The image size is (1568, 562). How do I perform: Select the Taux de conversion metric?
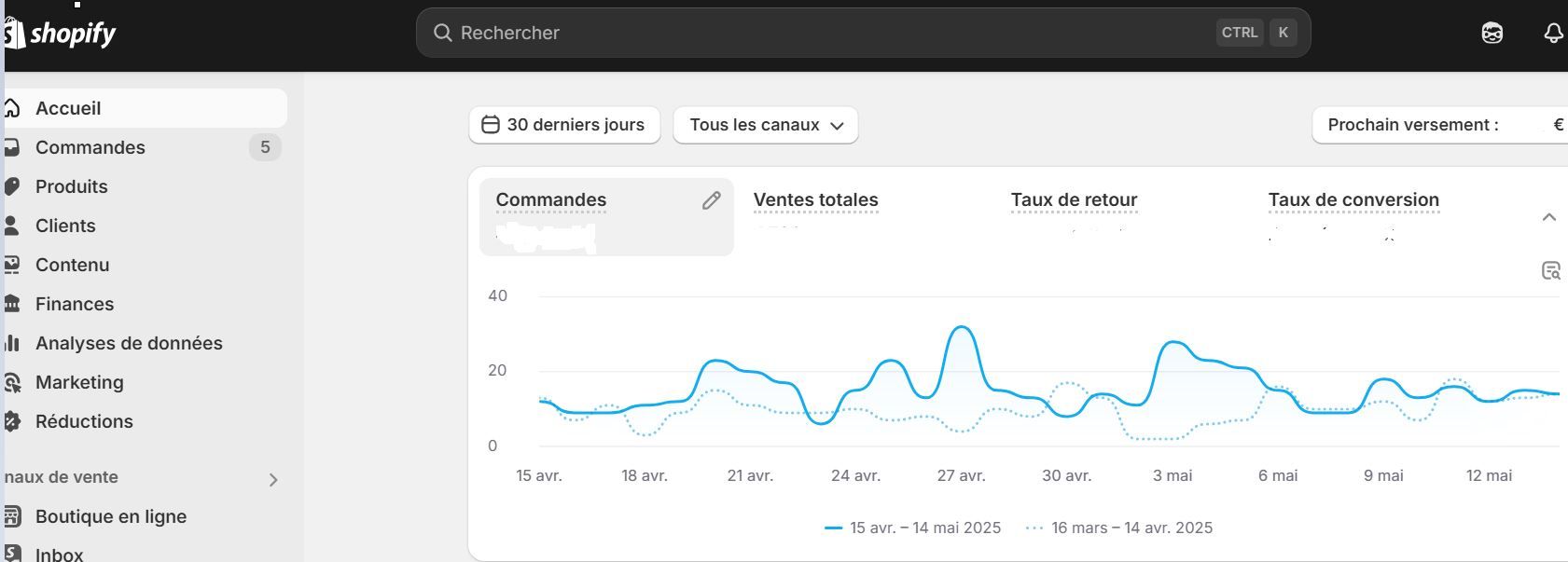tap(1353, 200)
